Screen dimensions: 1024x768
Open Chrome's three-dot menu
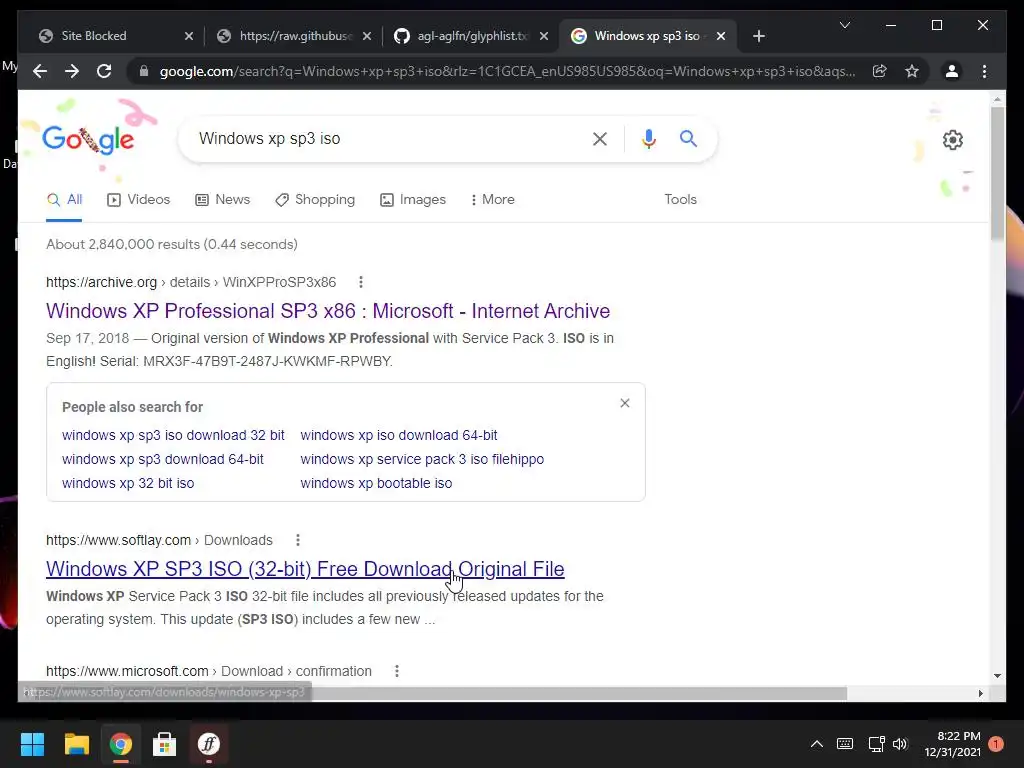(984, 71)
